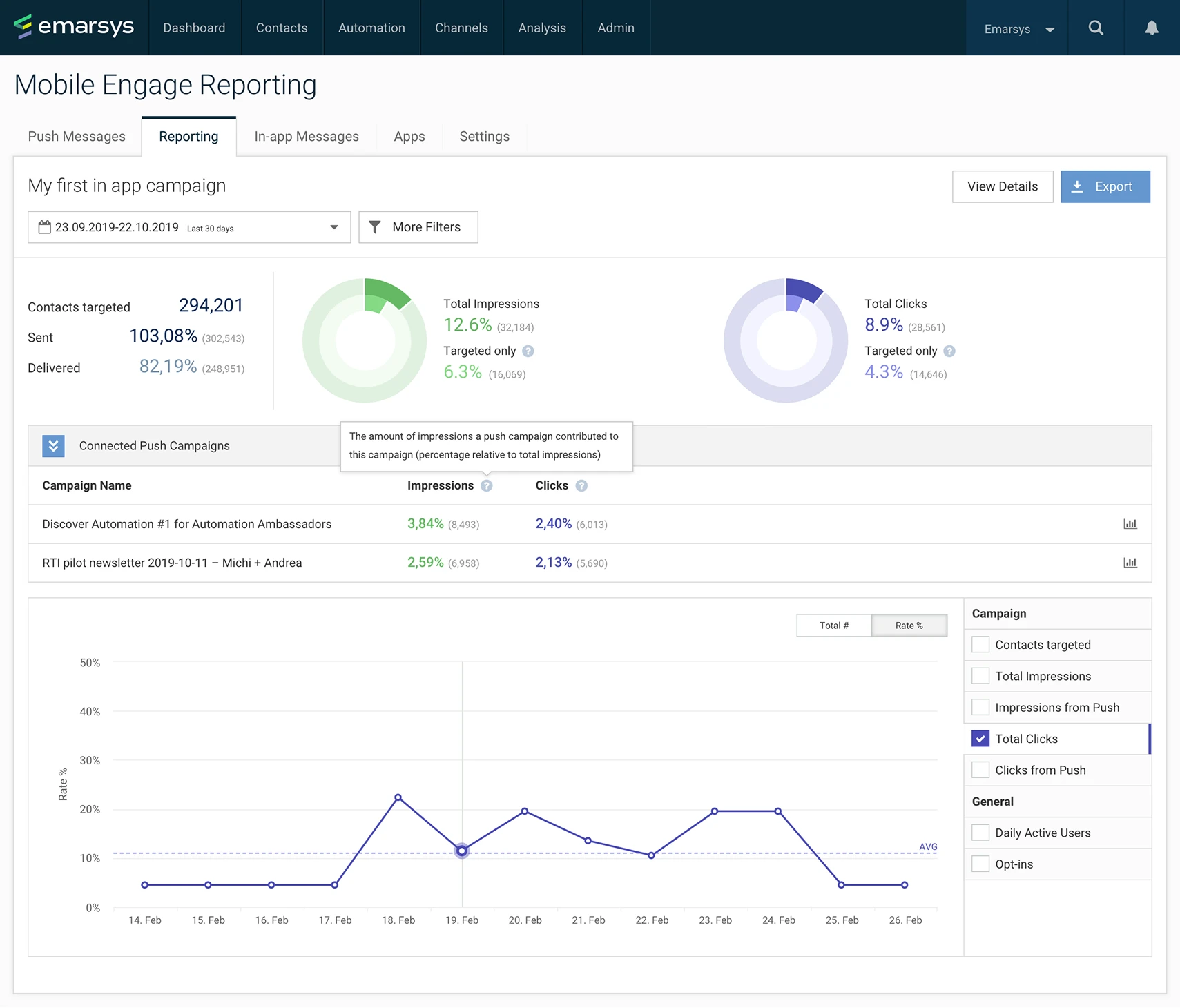Viewport: 1180px width, 1008px height.
Task: Click the View Details button
Action: pos(1002,186)
